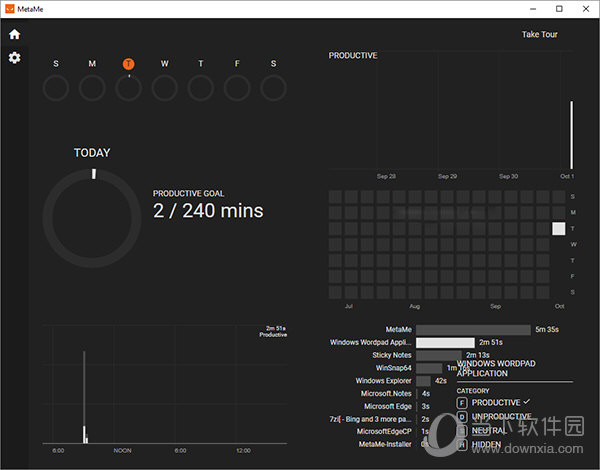Click the 5m 35s duration value
Viewport: 600px width, 470px height.
point(547,330)
